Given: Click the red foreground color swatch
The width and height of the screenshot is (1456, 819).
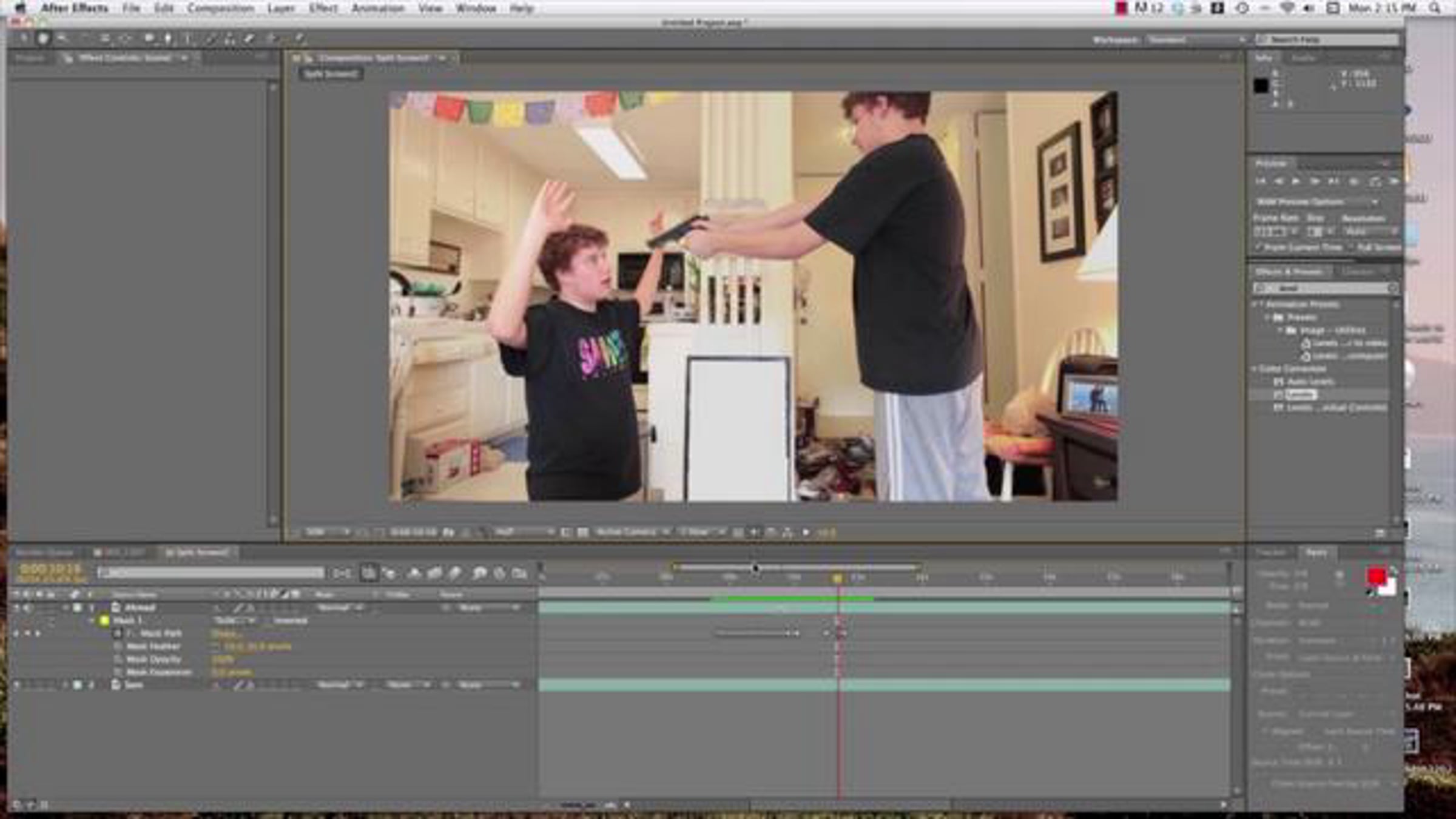Looking at the screenshot, I should (1376, 575).
